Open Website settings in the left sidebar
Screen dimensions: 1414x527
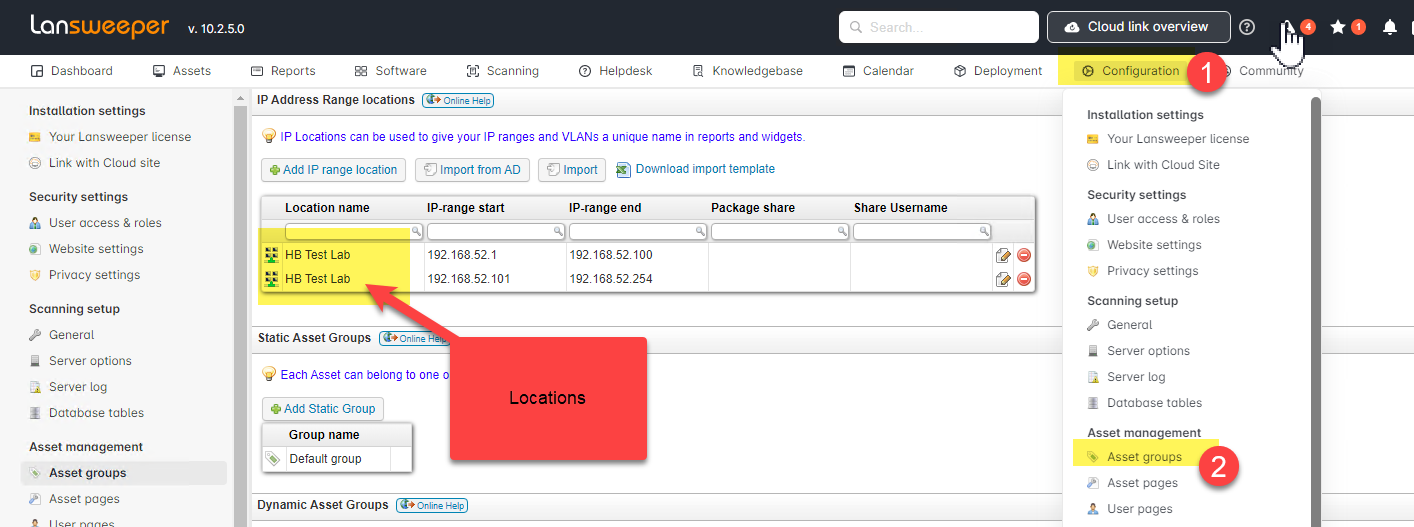(x=96, y=249)
